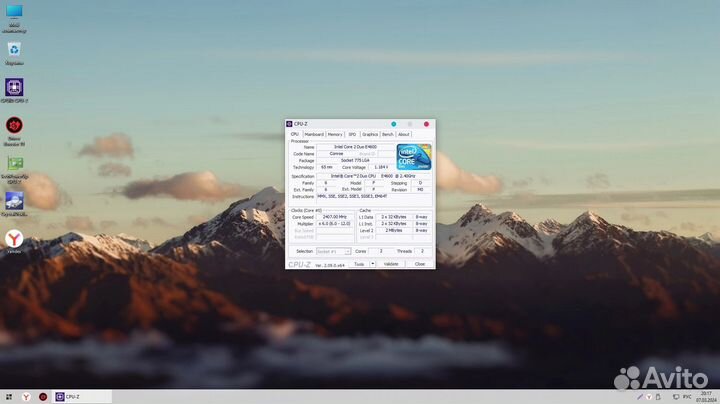This screenshot has height=404, width=720.
Task: Expand the Tools dropdown arrow
Action: [x=373, y=264]
